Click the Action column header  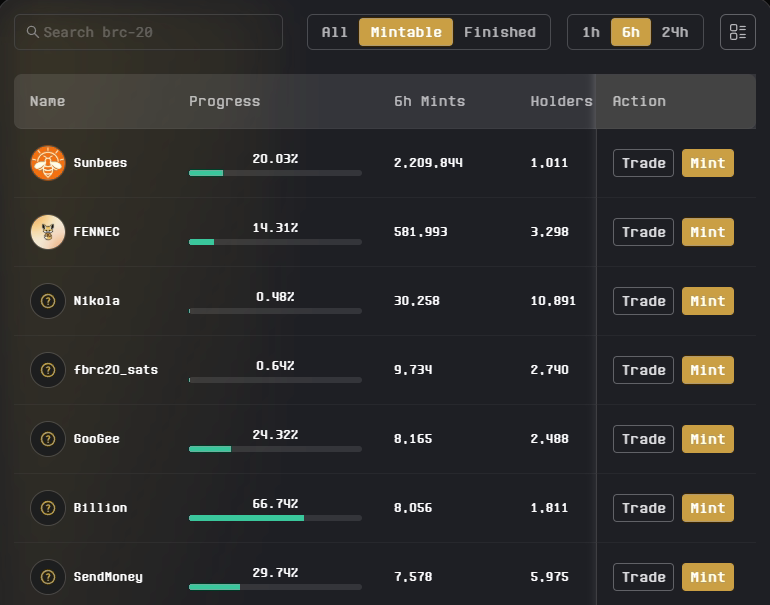point(639,101)
